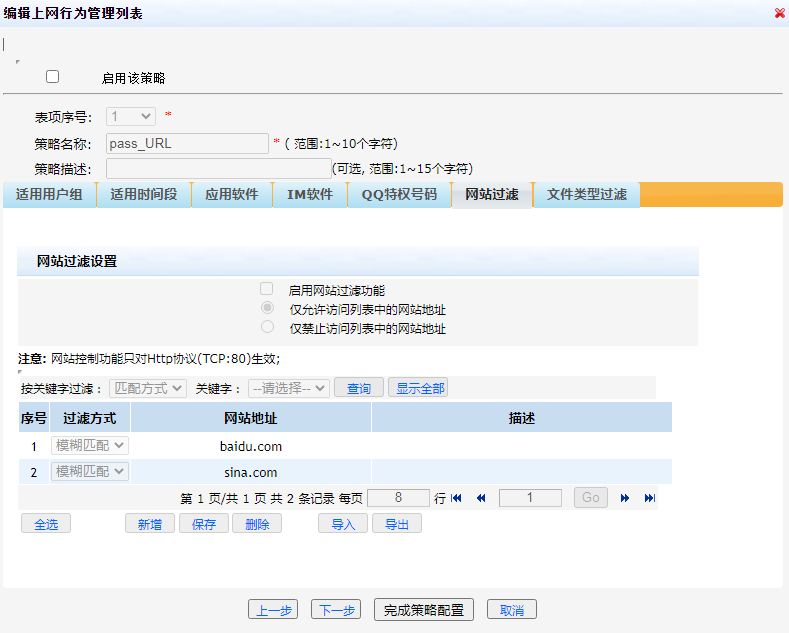Go back with 上一步 button
Image resolution: width=789 pixels, height=633 pixels.
click(273, 610)
